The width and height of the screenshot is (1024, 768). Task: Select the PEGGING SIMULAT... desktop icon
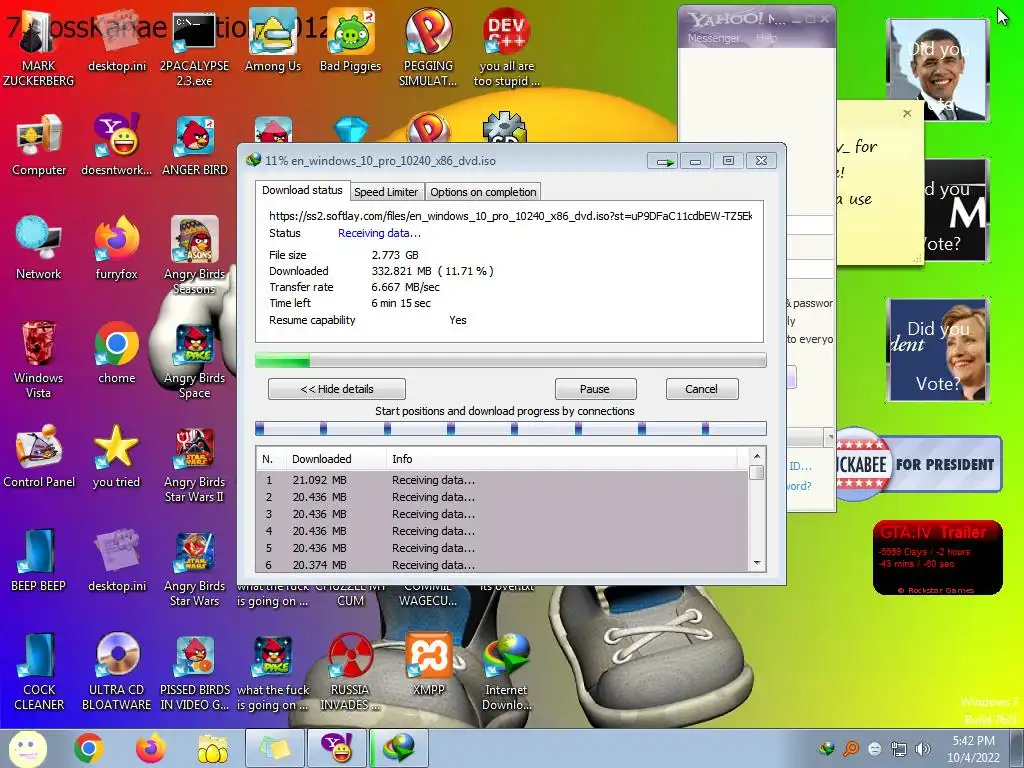click(428, 49)
